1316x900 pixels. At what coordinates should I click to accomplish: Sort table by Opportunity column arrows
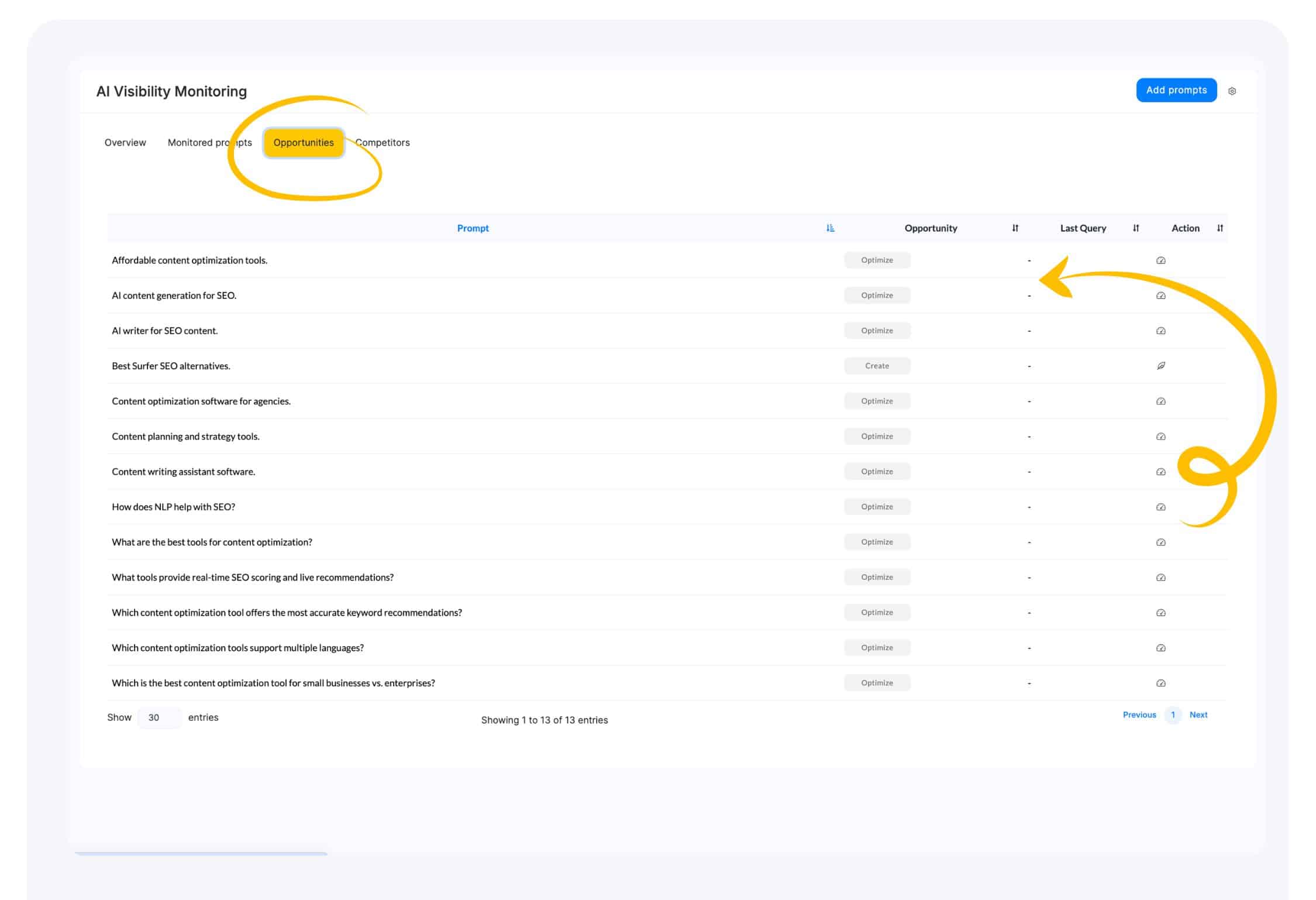point(1015,228)
